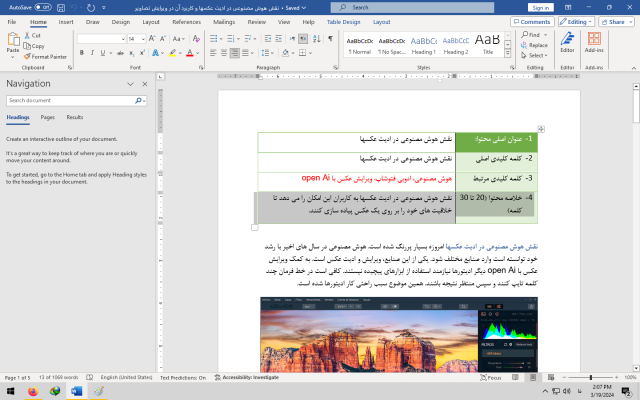Switch to the Insert tab

(x=66, y=22)
